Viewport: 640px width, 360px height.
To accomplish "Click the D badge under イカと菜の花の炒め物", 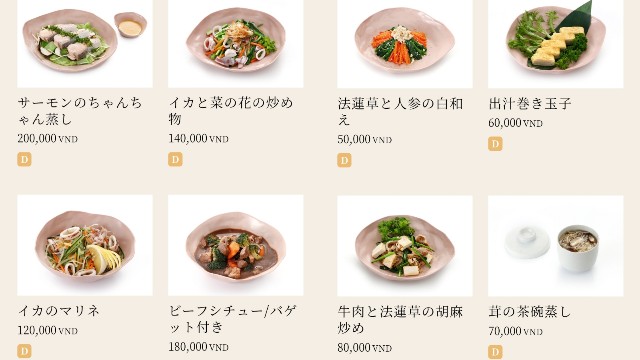I will coord(175,159).
